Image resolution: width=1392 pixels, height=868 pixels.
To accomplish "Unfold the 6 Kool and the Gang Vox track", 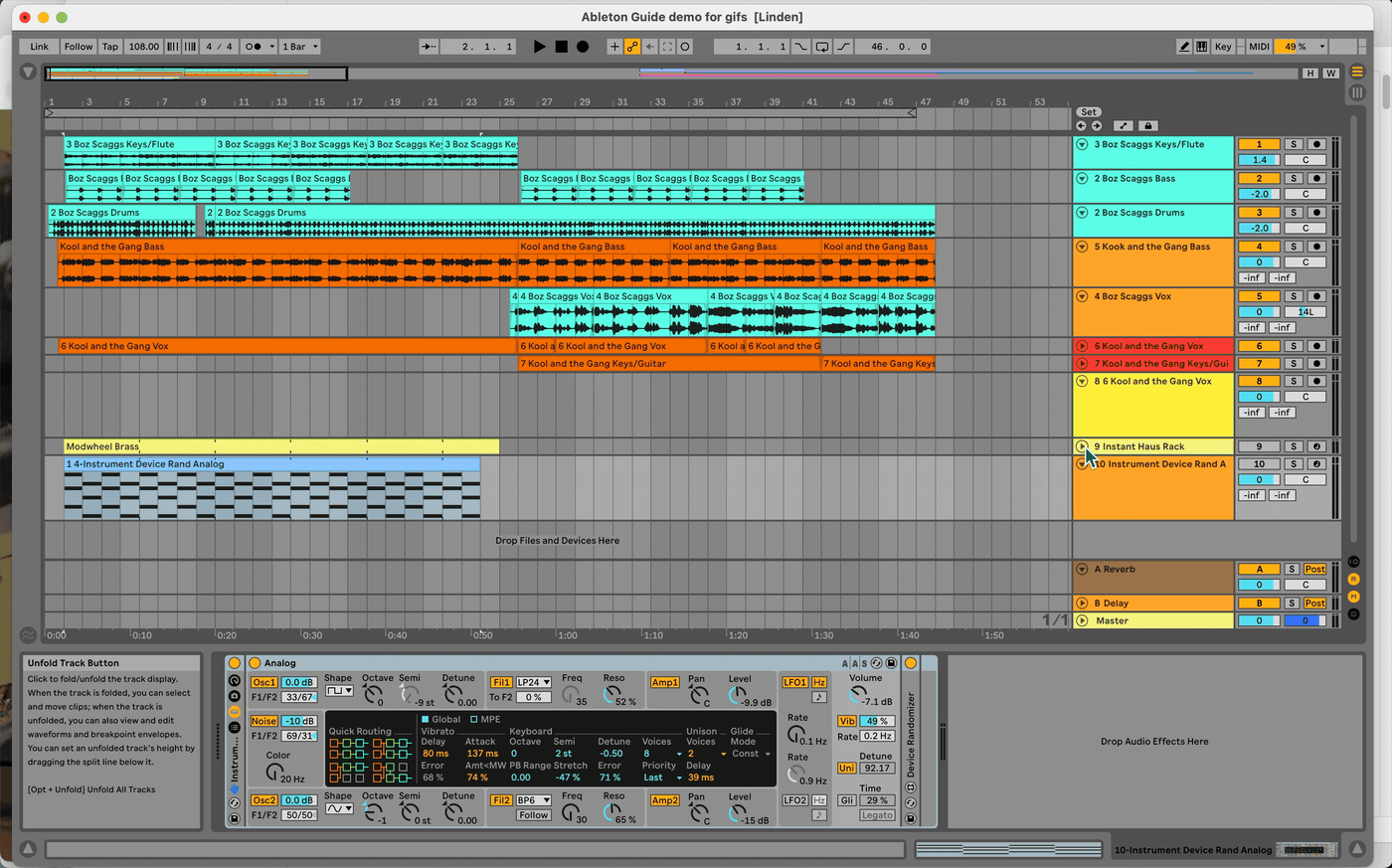I will [1082, 346].
